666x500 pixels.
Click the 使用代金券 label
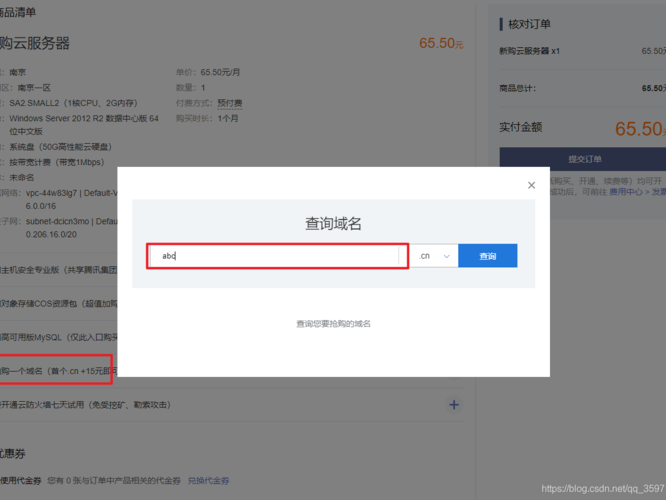pyautogui.click(x=21, y=480)
